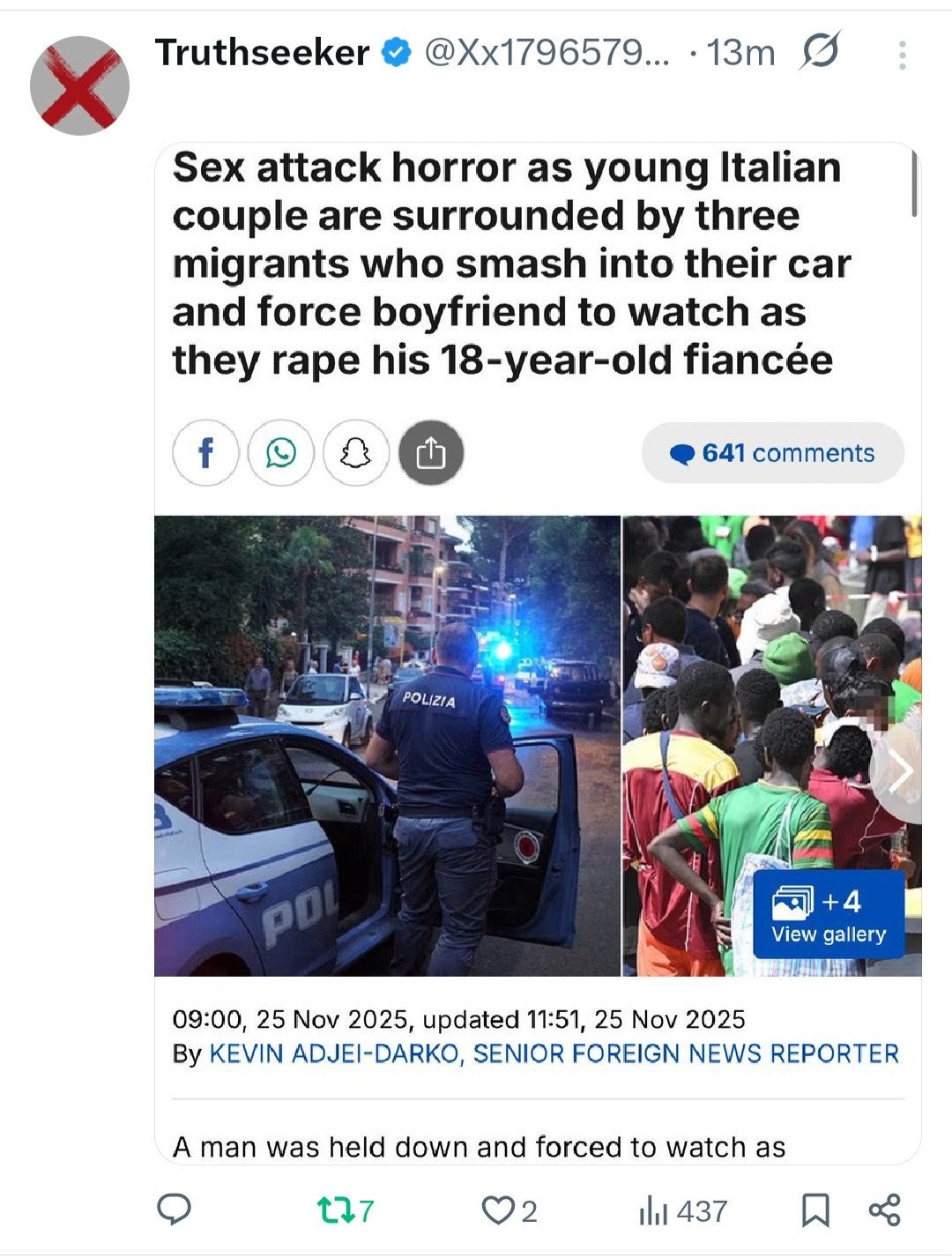Click the View gallery +4 button

(x=829, y=914)
